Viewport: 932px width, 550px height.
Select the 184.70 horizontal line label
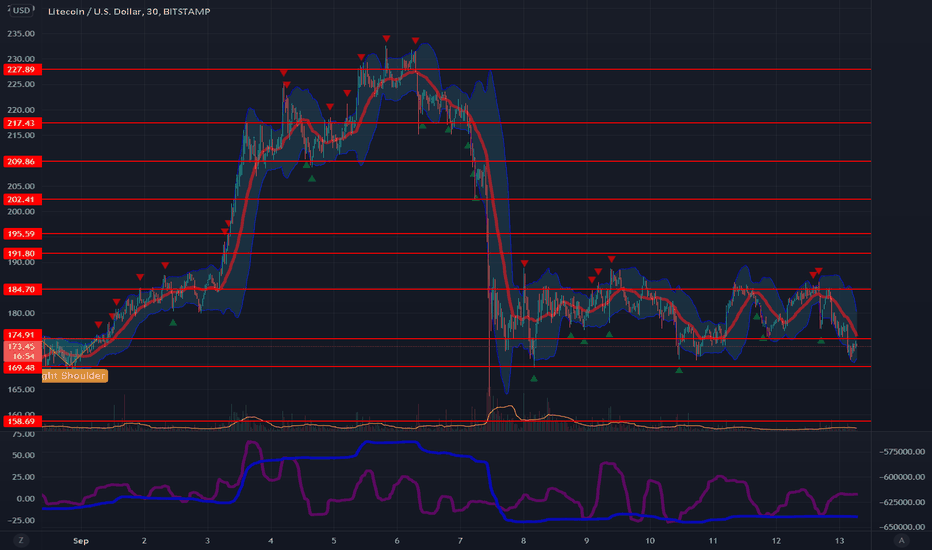click(21, 290)
